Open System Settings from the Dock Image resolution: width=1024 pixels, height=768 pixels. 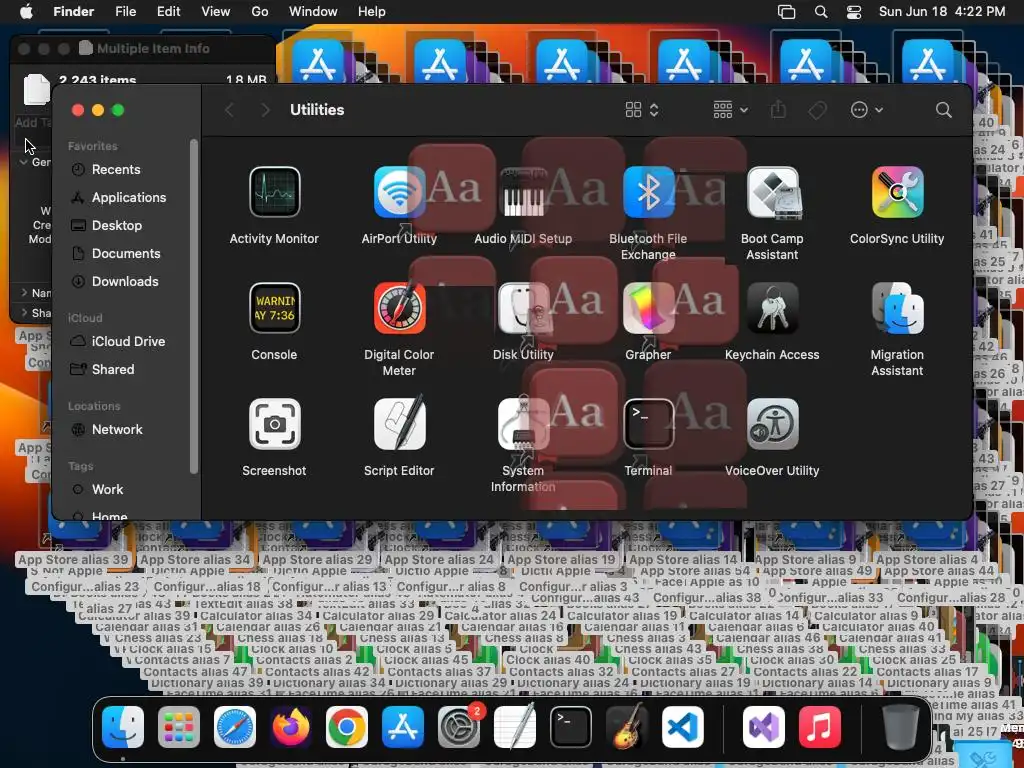459,727
